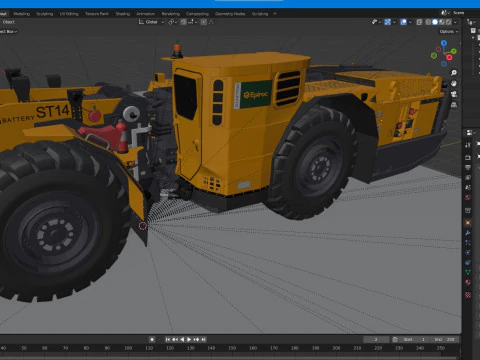Click the magnifier zoom view icon
Viewport: 480px width, 360px height.
coord(454,73)
